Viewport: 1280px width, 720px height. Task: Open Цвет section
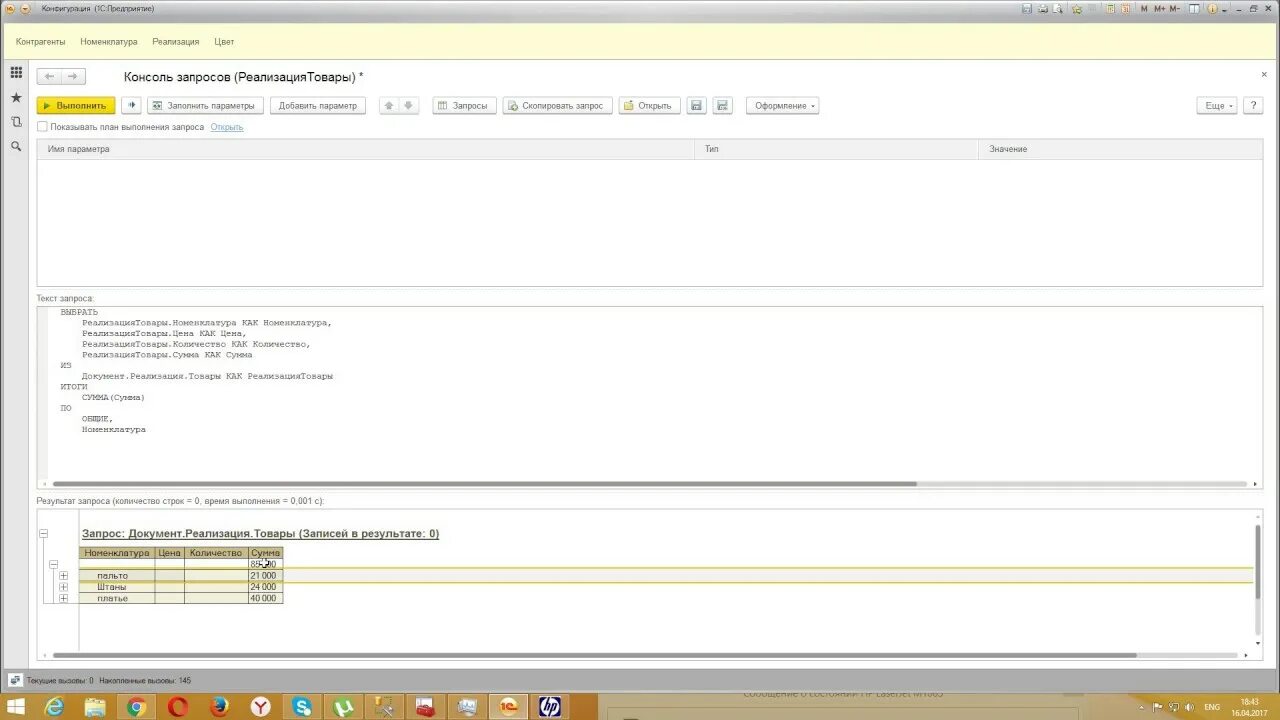224,42
